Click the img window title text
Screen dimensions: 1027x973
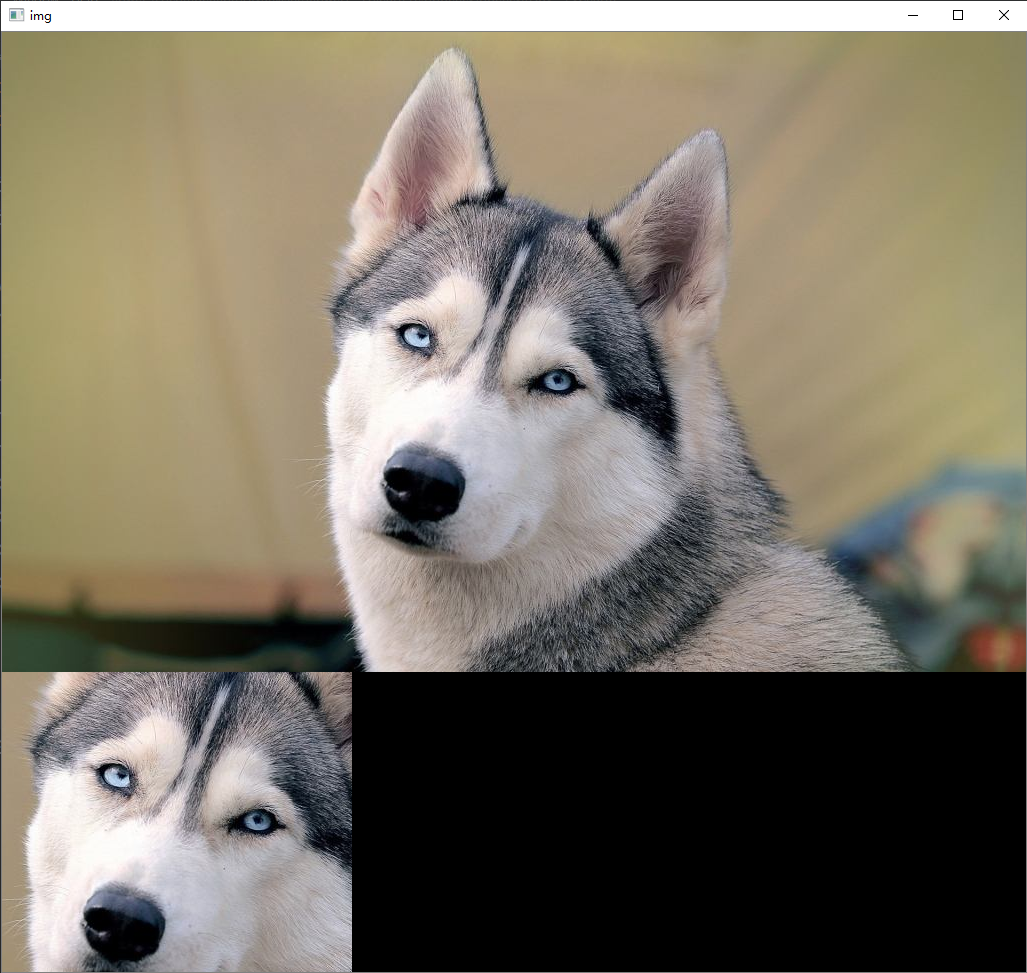point(41,16)
